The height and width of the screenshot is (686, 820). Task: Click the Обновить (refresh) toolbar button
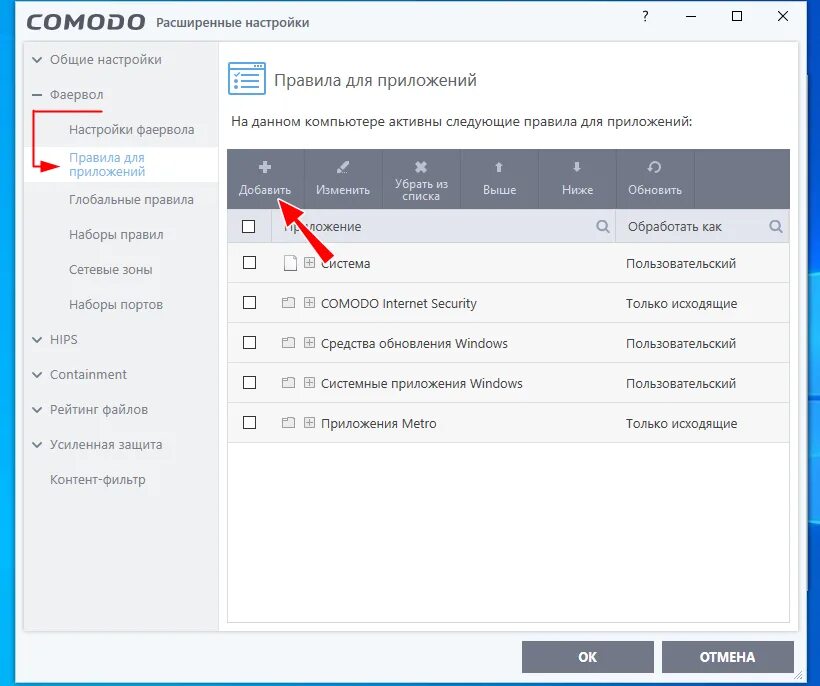pos(655,179)
